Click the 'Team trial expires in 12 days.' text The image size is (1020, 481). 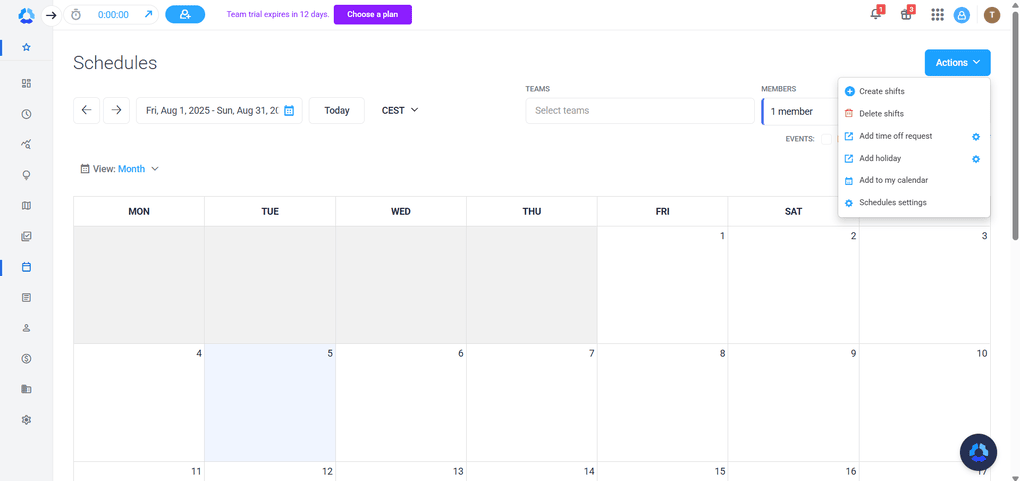278,14
